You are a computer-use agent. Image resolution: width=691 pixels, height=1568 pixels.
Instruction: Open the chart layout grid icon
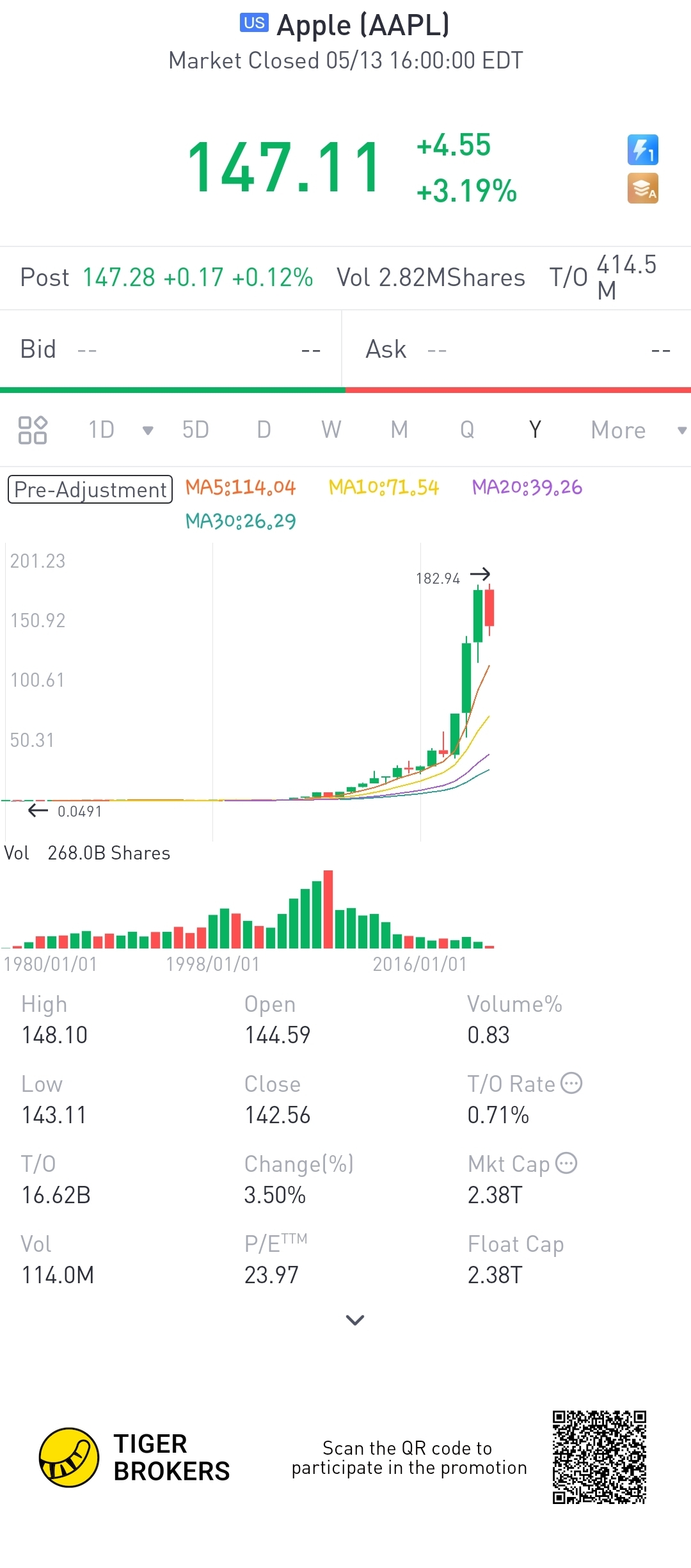coord(33,430)
